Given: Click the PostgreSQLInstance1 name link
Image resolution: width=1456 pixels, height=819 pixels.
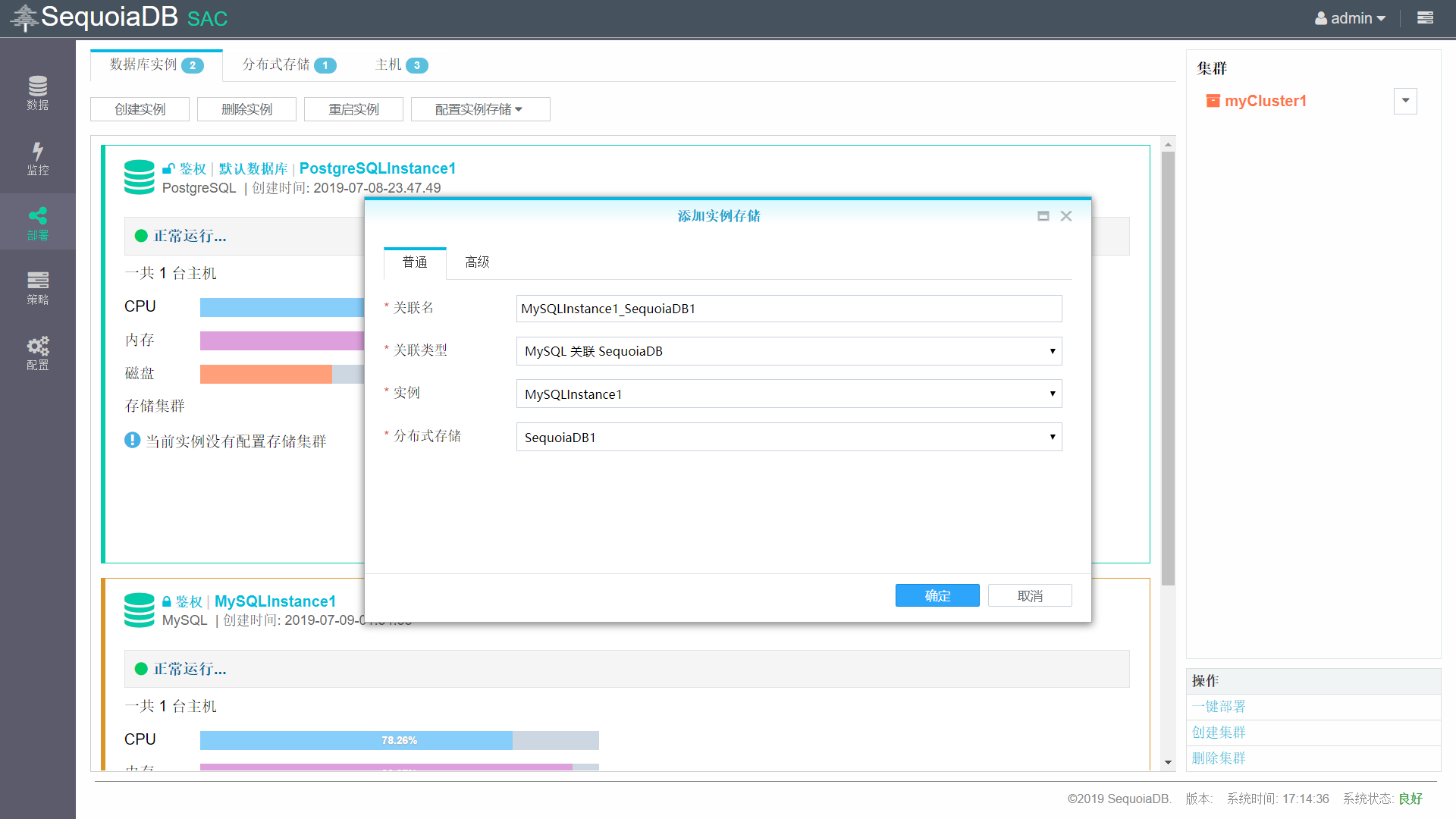Looking at the screenshot, I should click(x=378, y=168).
